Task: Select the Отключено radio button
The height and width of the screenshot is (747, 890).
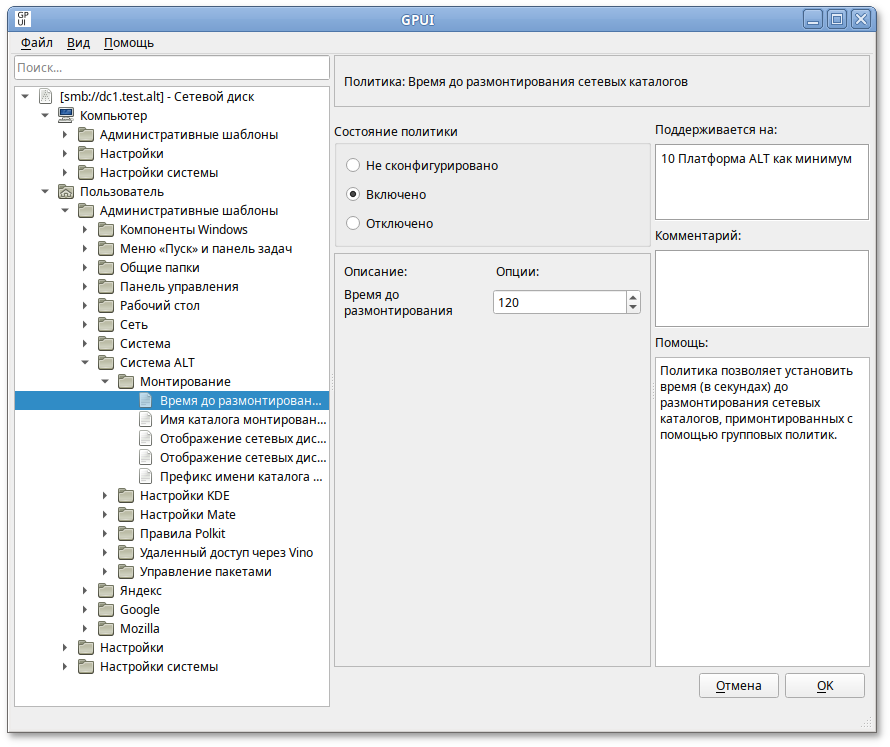Action: [353, 223]
